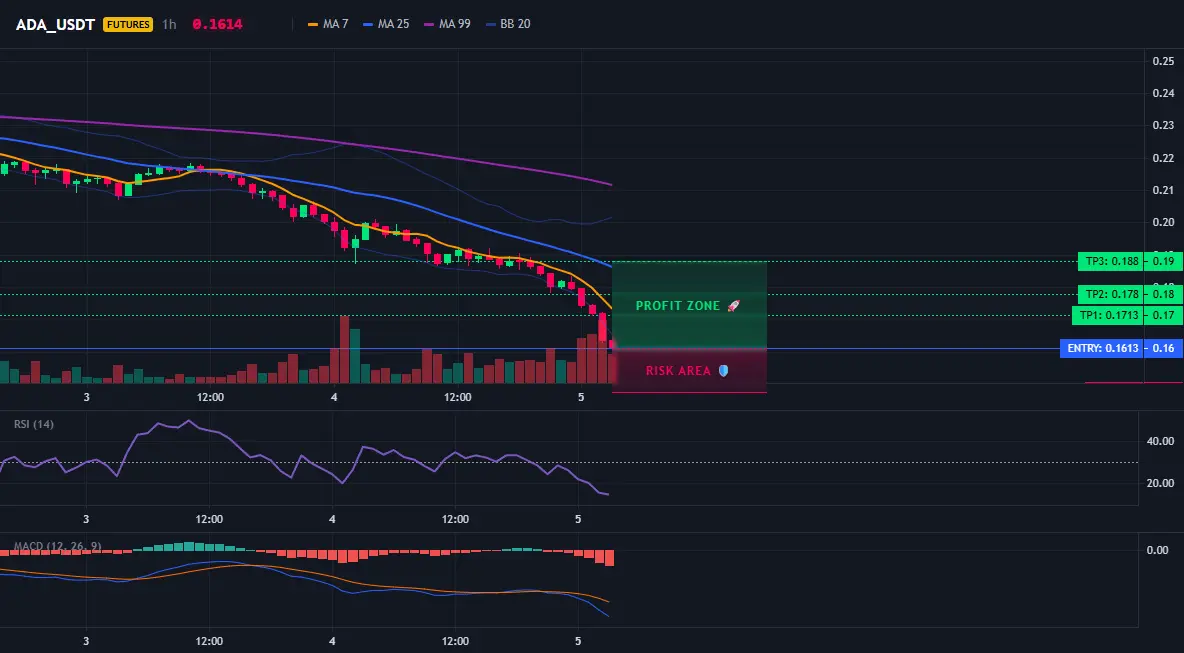This screenshot has height=653, width=1184.
Task: Click the 0.25 price axis value
Action: tap(1164, 61)
